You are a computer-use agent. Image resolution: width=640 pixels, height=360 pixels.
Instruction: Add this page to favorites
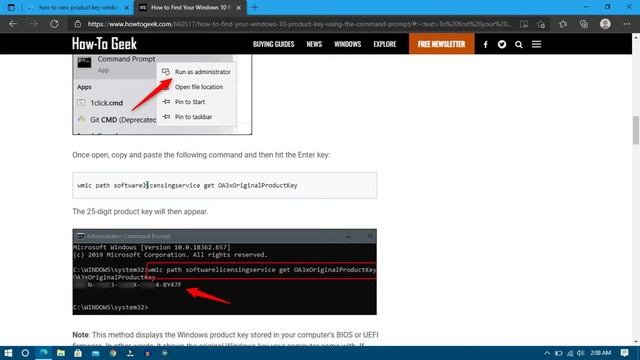(x=541, y=24)
